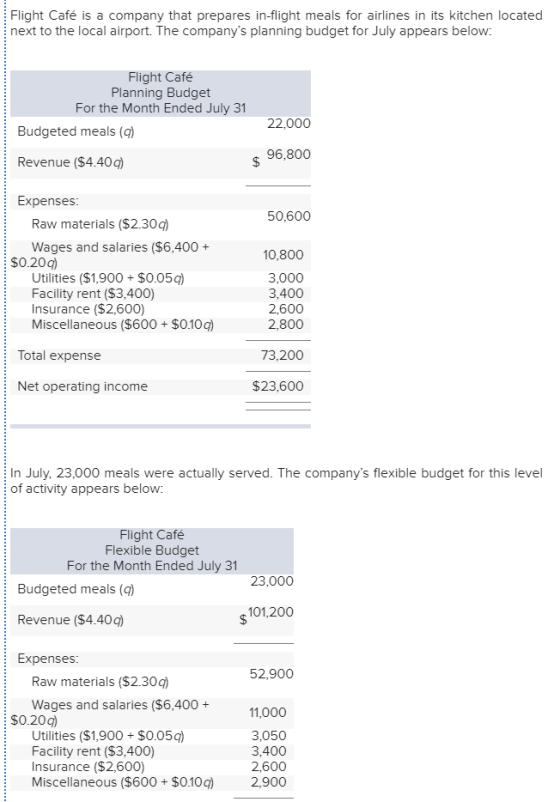Click the Flexible Budget table heading
The image size is (560, 802).
point(152,550)
